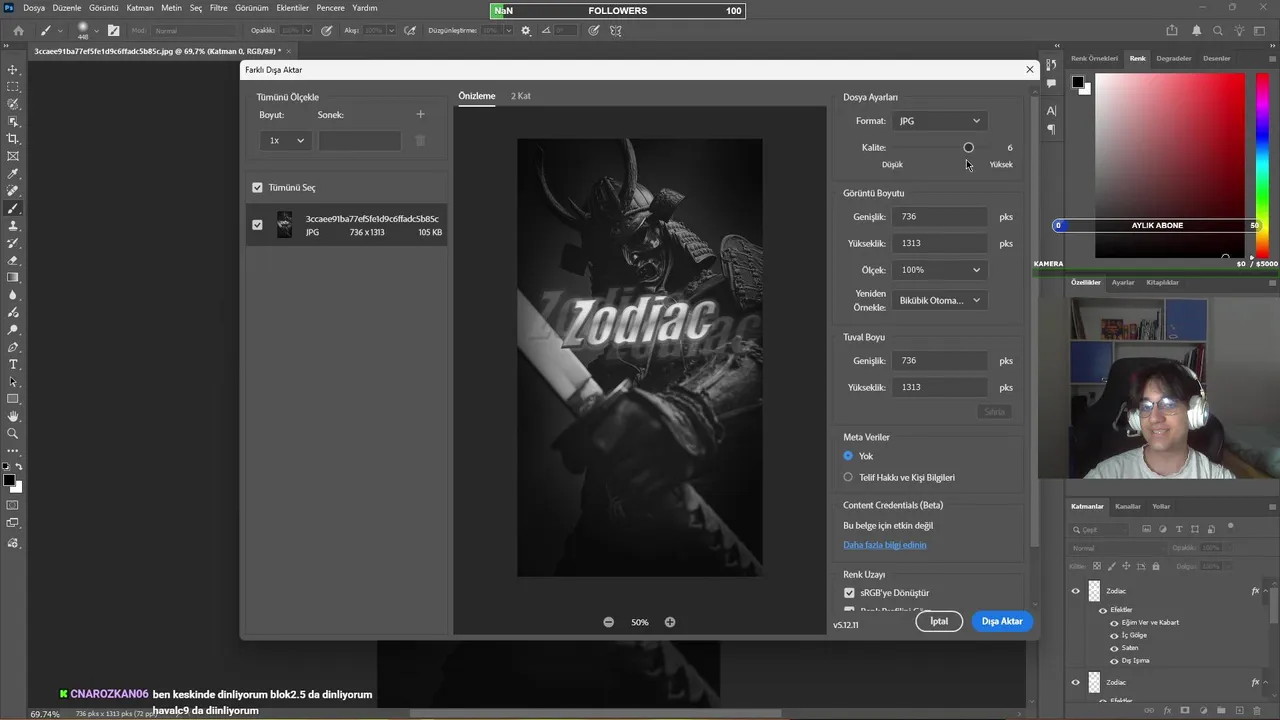Select the Rectangular Marquee tool
Viewport: 1280px width, 720px height.
(13, 87)
